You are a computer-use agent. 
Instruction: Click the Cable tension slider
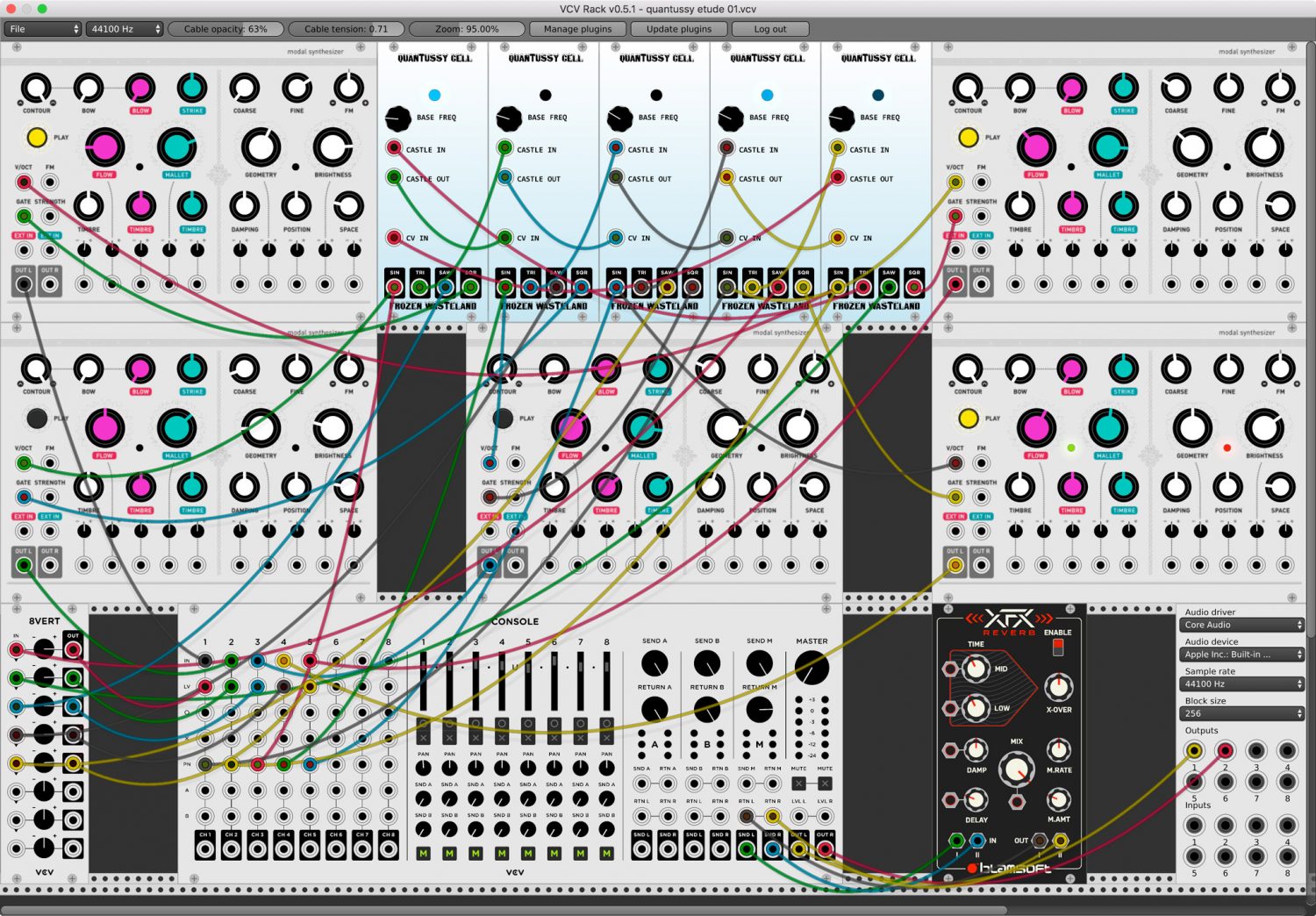346,29
